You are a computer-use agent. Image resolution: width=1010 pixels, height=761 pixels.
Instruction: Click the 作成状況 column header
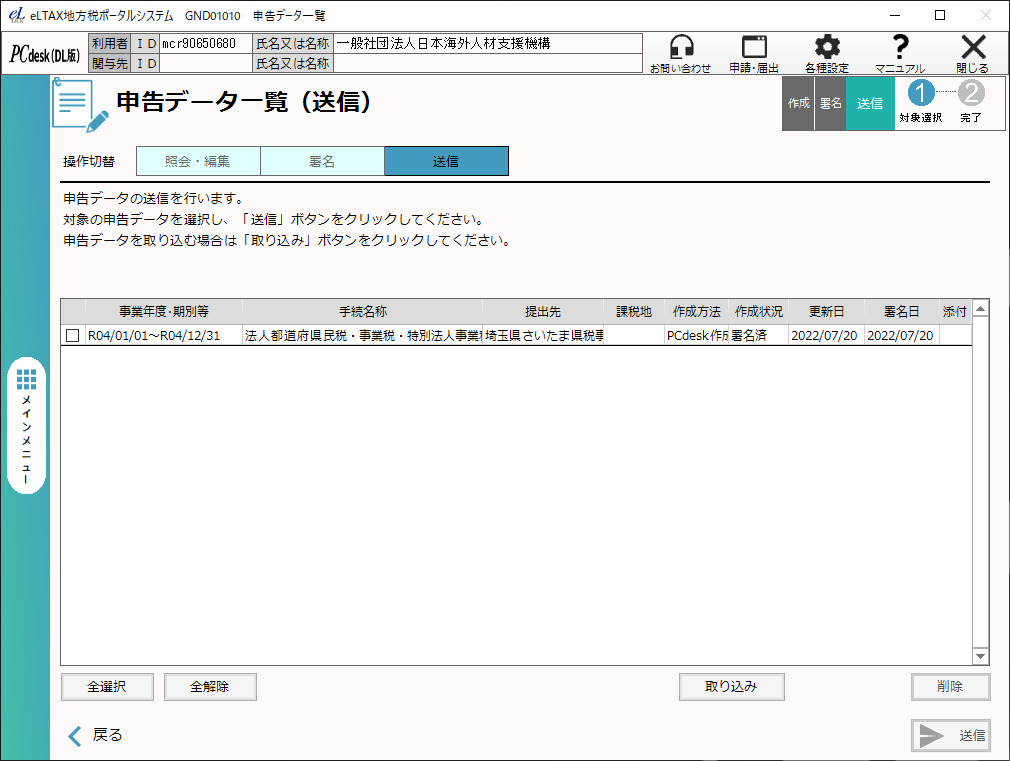[x=759, y=312]
